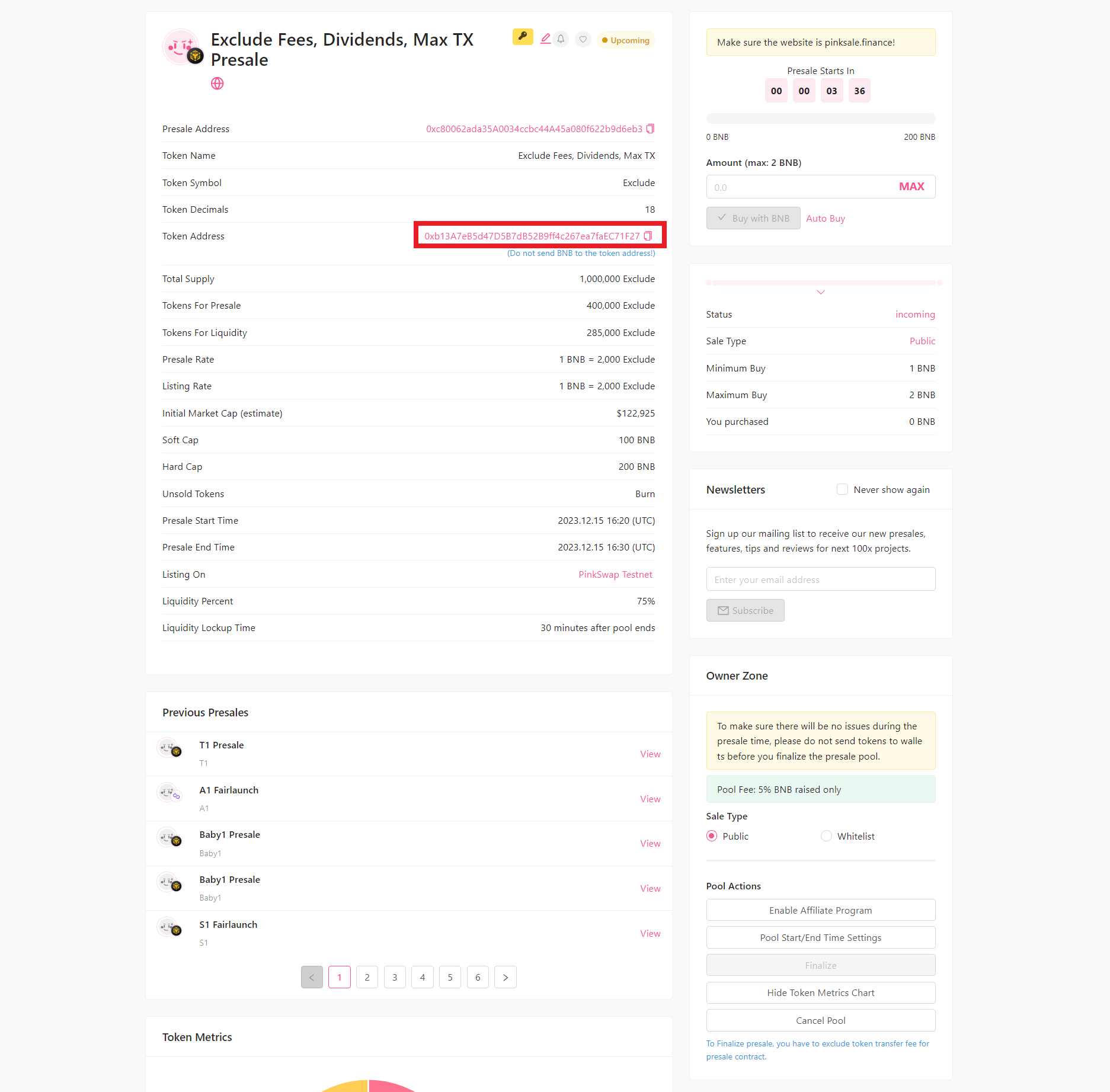View the A1 Fairlaunch presale

pyautogui.click(x=650, y=798)
